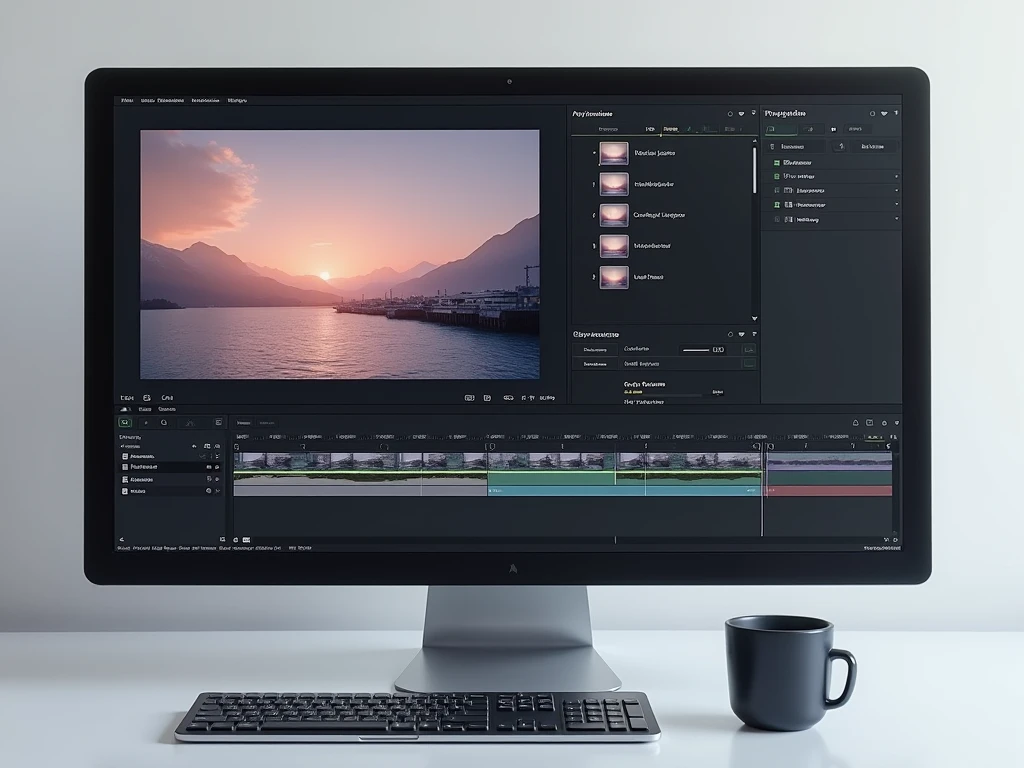Screen dimensions: 1024x768
Task: Open the heart-shaped dropdown in the media panel header
Action: coord(741,114)
